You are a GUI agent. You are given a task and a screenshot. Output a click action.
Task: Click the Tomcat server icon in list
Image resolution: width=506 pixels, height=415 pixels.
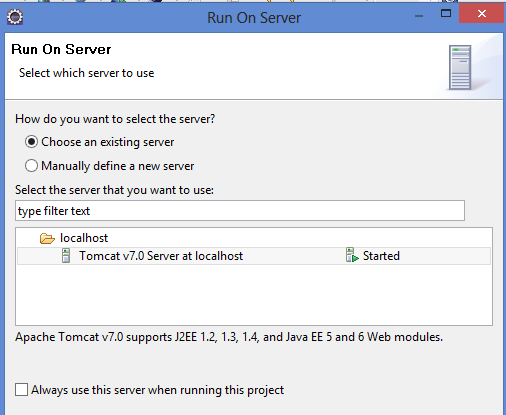(x=66, y=256)
